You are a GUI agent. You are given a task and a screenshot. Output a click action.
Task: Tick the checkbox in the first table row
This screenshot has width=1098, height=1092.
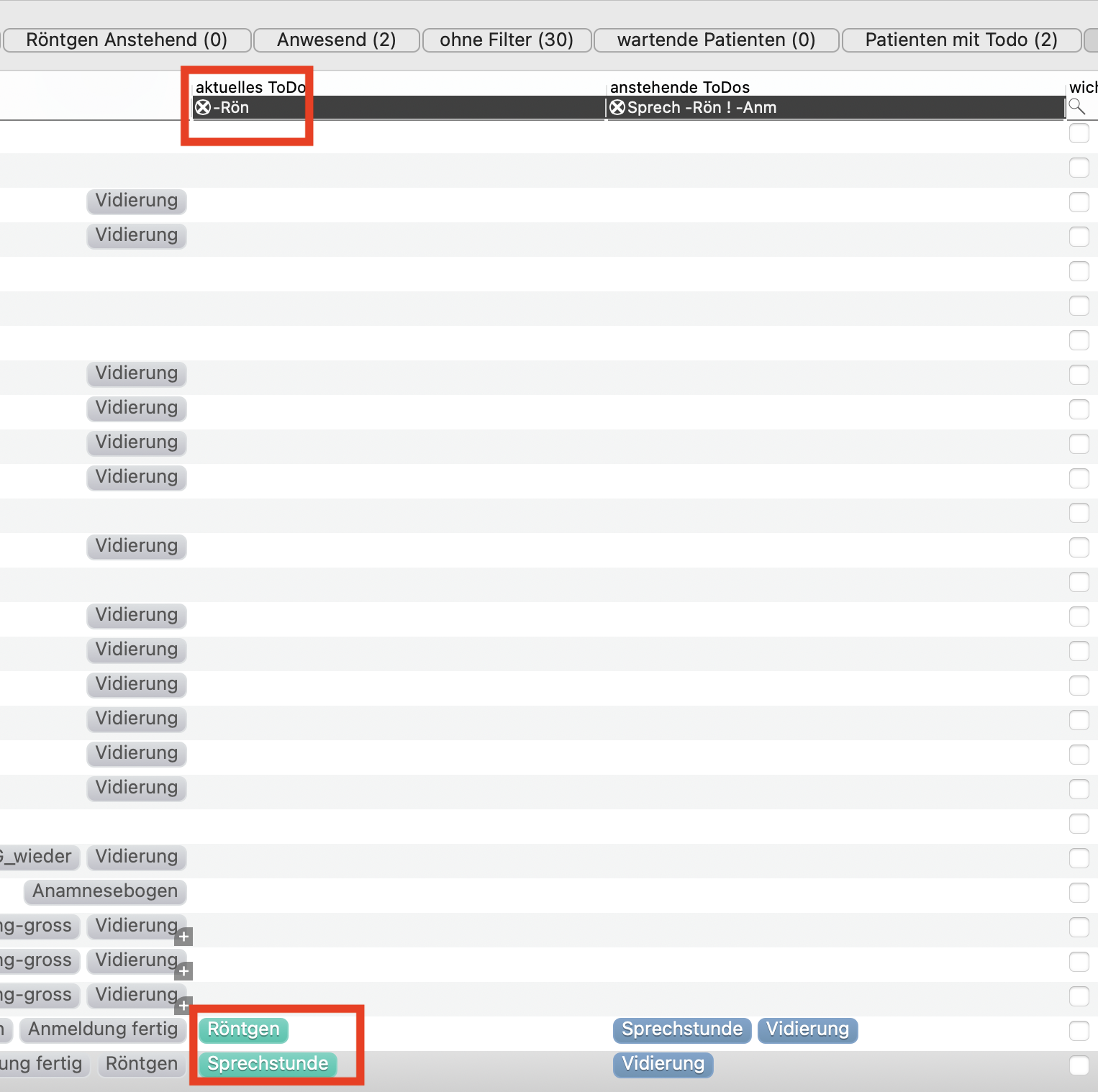1079,133
